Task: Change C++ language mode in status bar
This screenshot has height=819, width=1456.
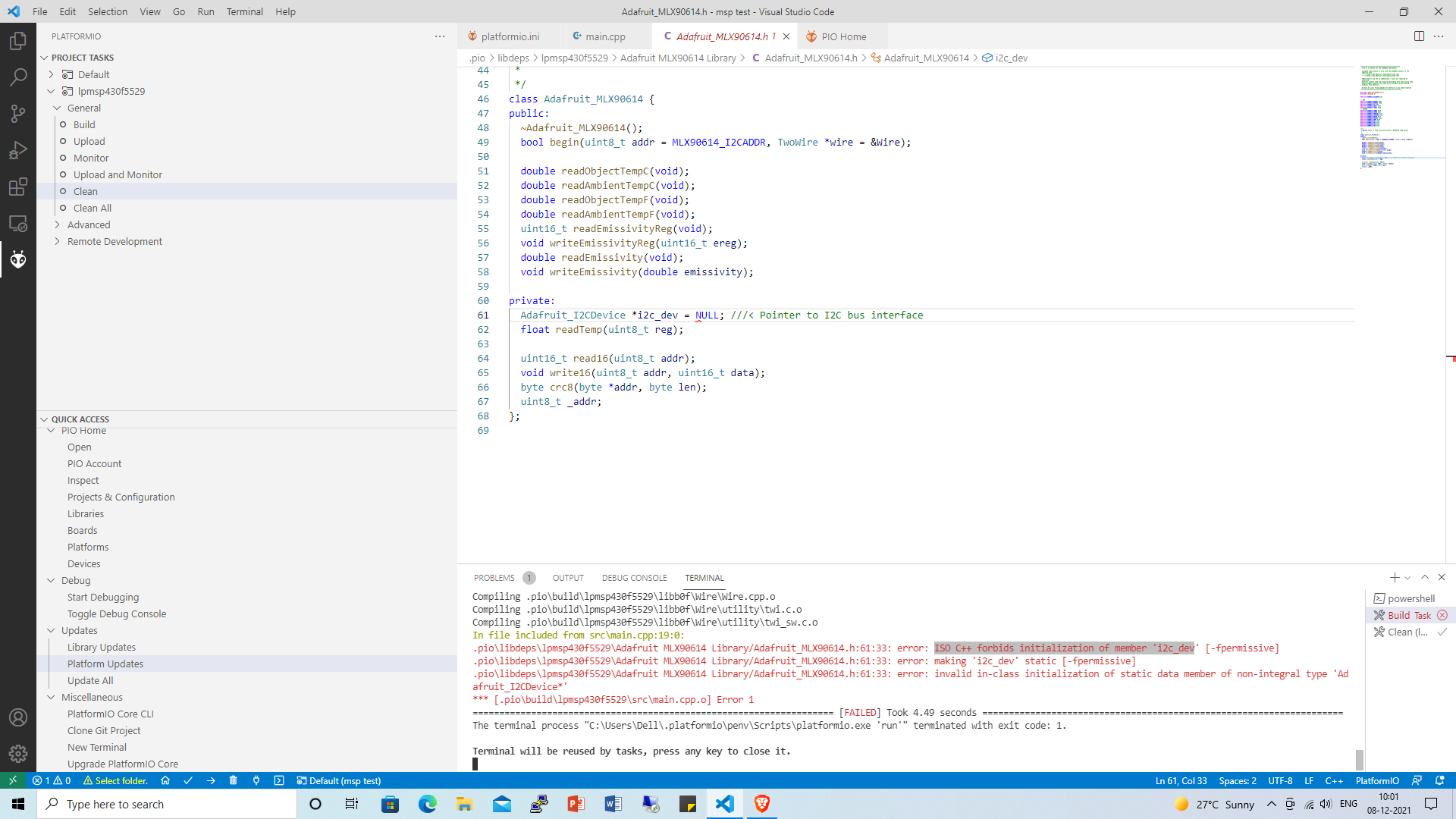Action: [x=1334, y=780]
